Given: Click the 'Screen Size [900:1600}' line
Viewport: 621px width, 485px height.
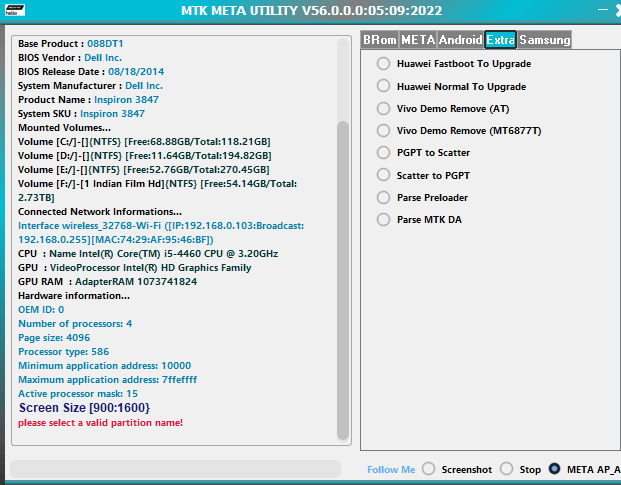Looking at the screenshot, I should click(x=84, y=408).
